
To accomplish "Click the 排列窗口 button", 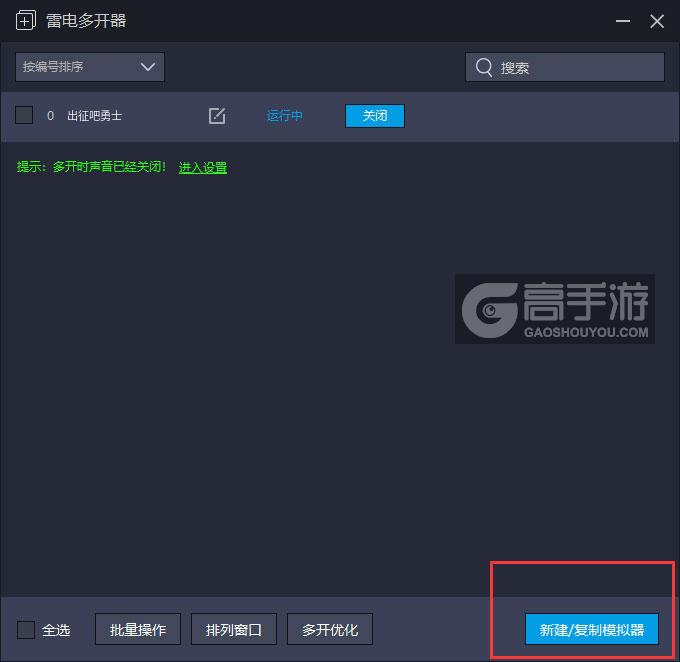I will tap(234, 629).
